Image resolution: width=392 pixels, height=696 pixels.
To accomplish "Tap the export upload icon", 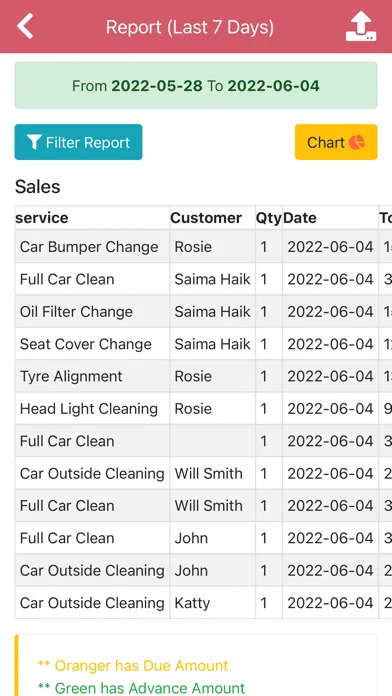I will [361, 26].
